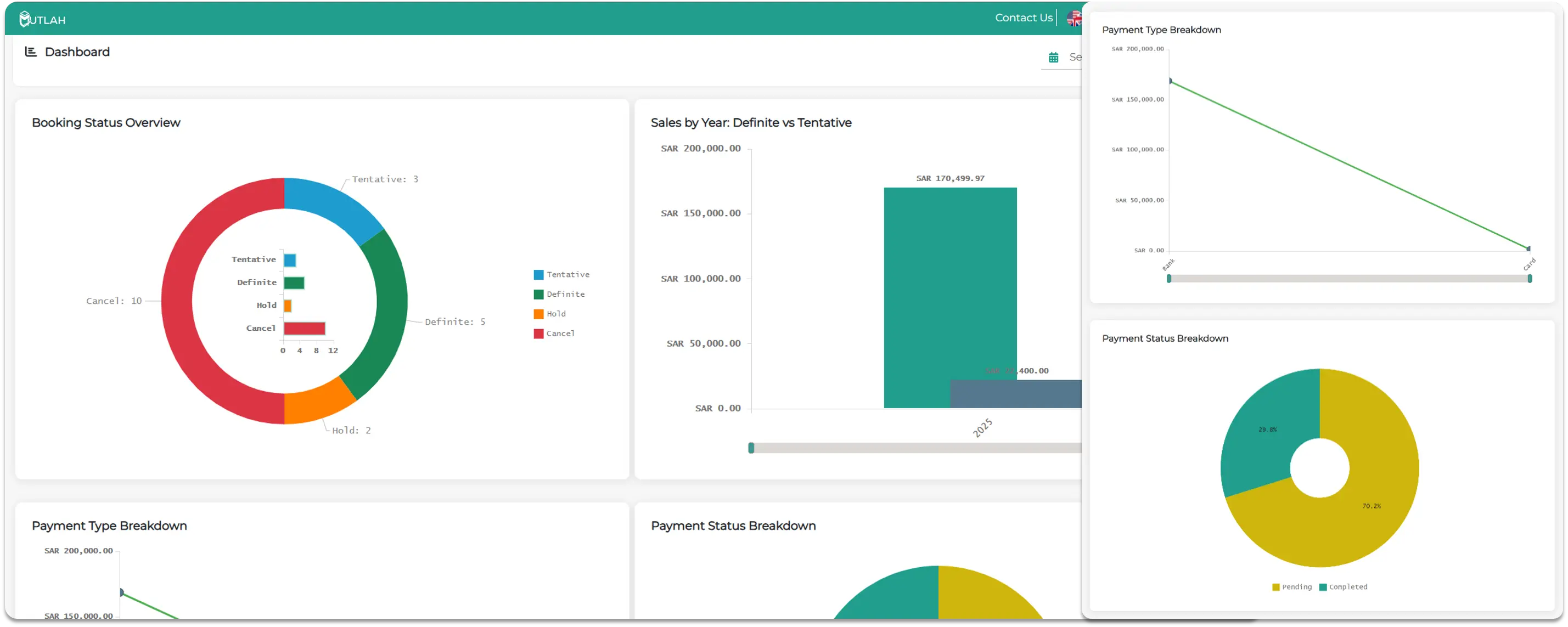1568x627 pixels.
Task: Click the "Hold: 2" donut callout label
Action: [351, 431]
